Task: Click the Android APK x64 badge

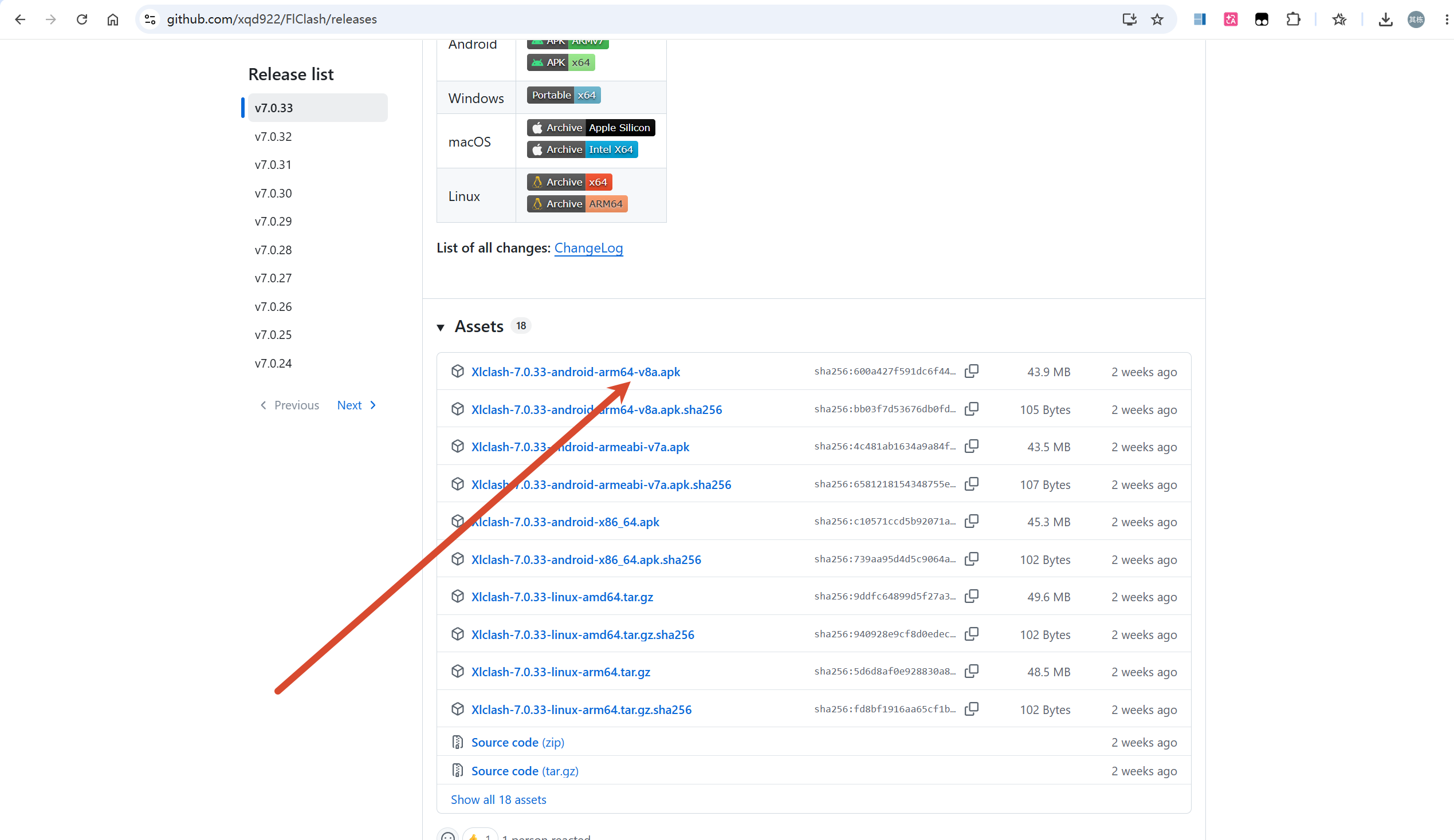Action: [561, 62]
